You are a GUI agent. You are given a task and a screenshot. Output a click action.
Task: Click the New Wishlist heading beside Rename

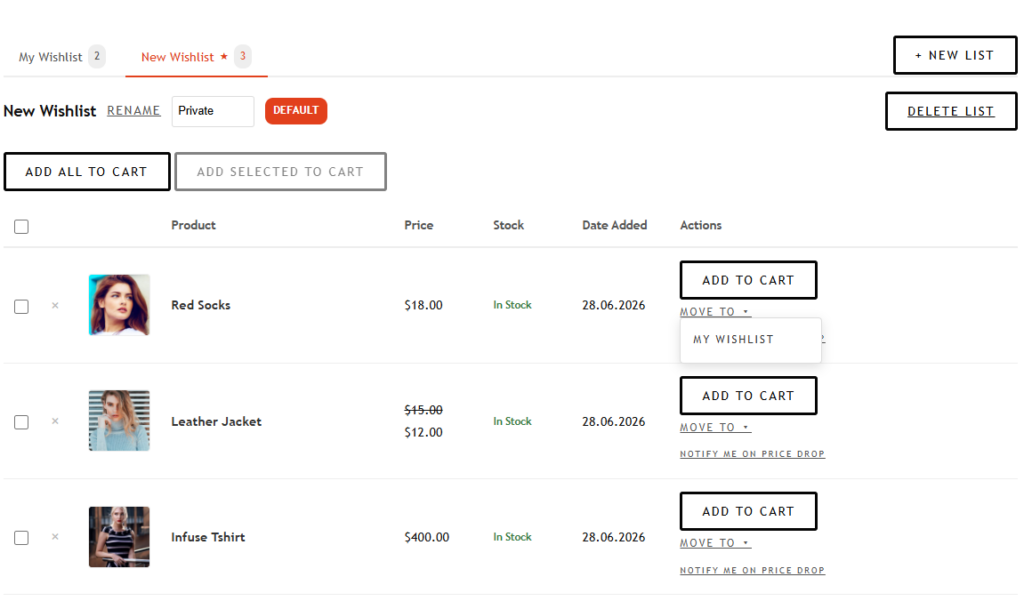pos(50,111)
